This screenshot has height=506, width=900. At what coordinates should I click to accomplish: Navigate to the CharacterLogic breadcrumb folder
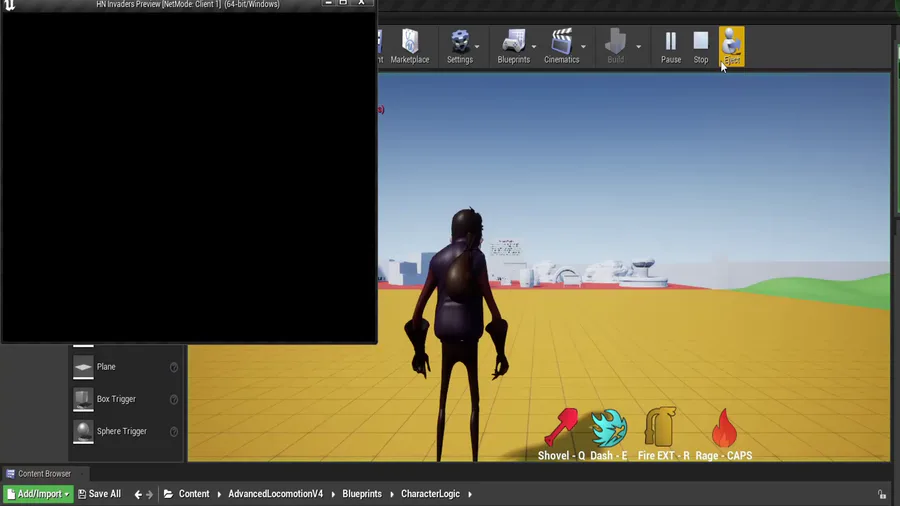coord(430,494)
